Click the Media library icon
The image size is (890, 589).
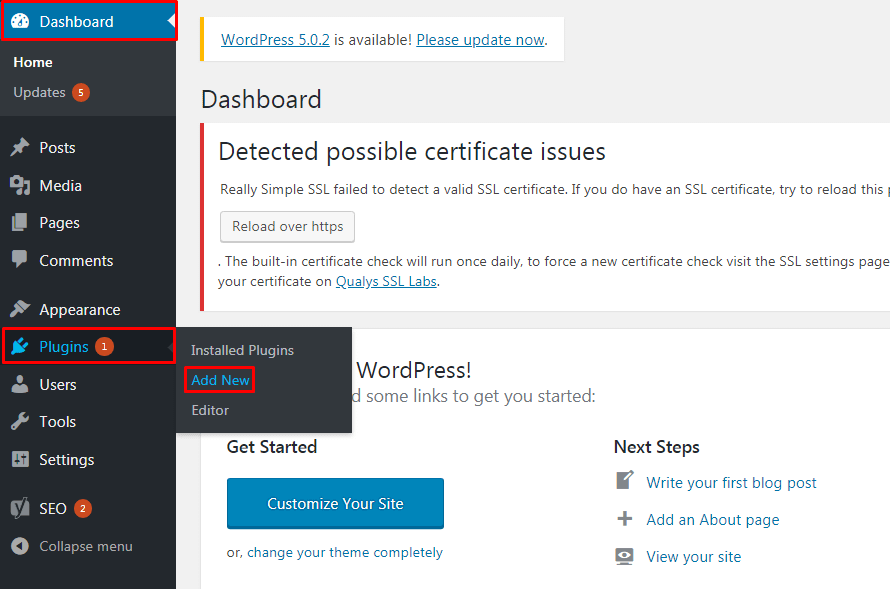(x=20, y=185)
